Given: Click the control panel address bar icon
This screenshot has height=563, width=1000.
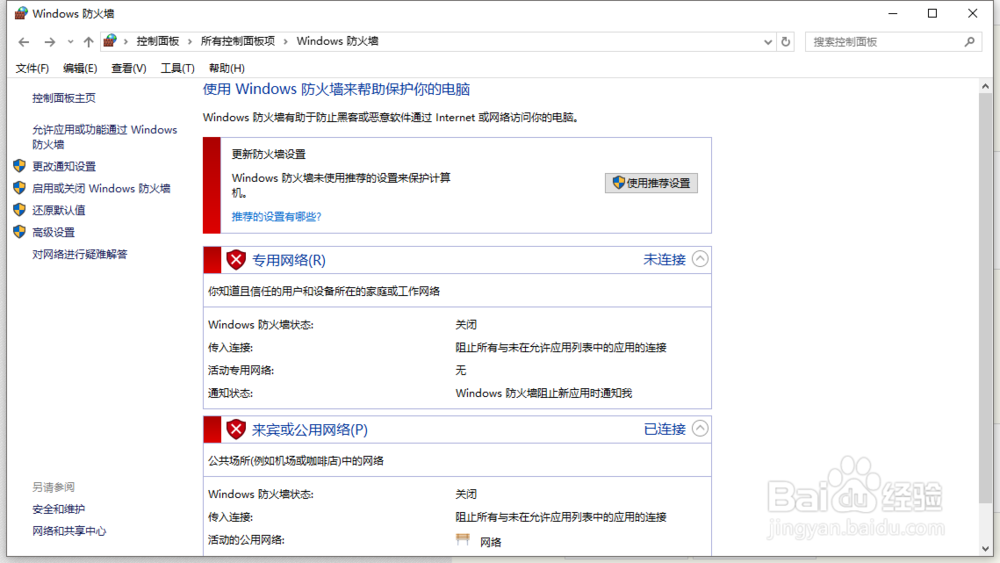Looking at the screenshot, I should pyautogui.click(x=110, y=41).
